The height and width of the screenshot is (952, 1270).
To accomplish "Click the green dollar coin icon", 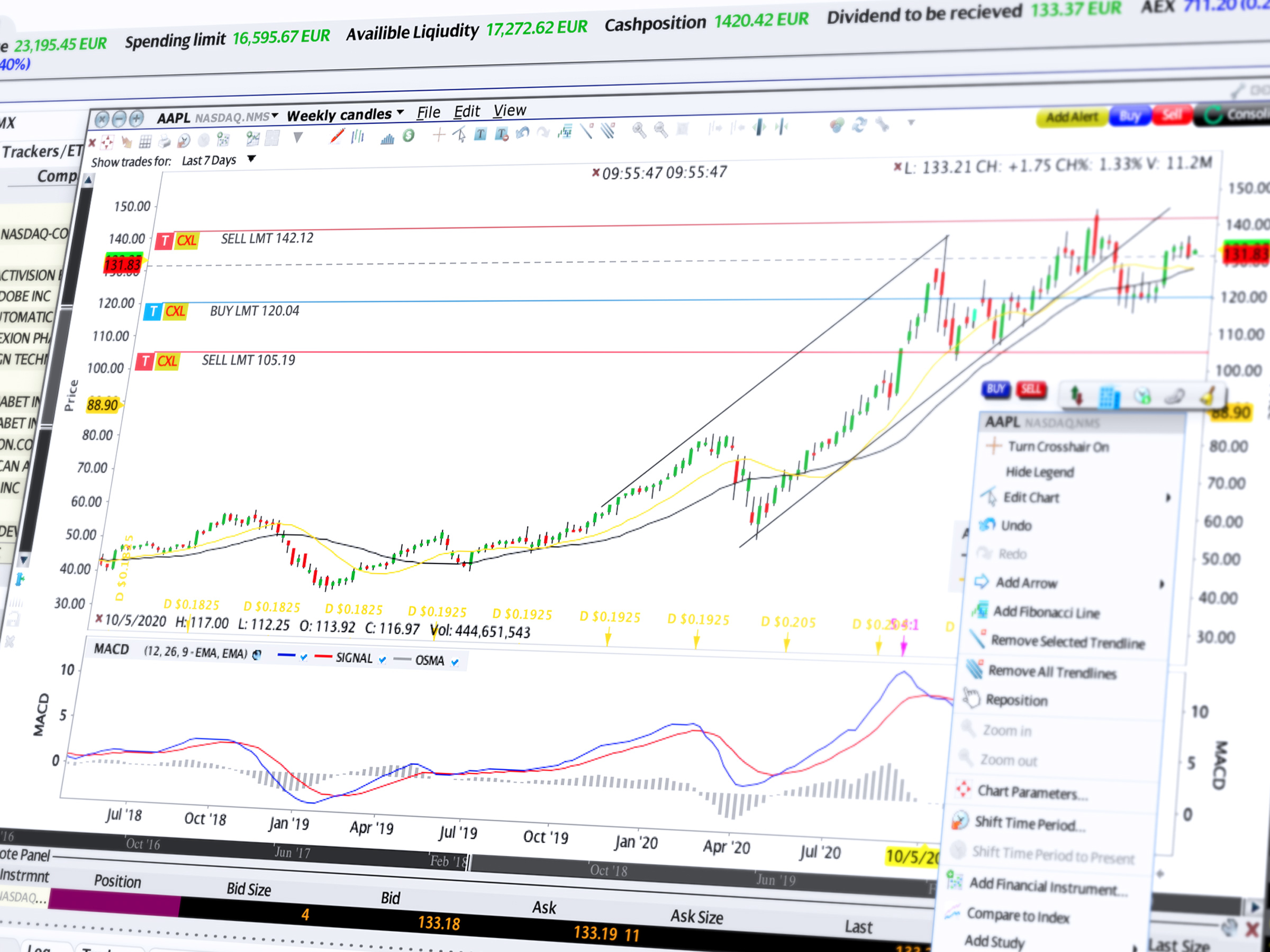I will (x=409, y=136).
